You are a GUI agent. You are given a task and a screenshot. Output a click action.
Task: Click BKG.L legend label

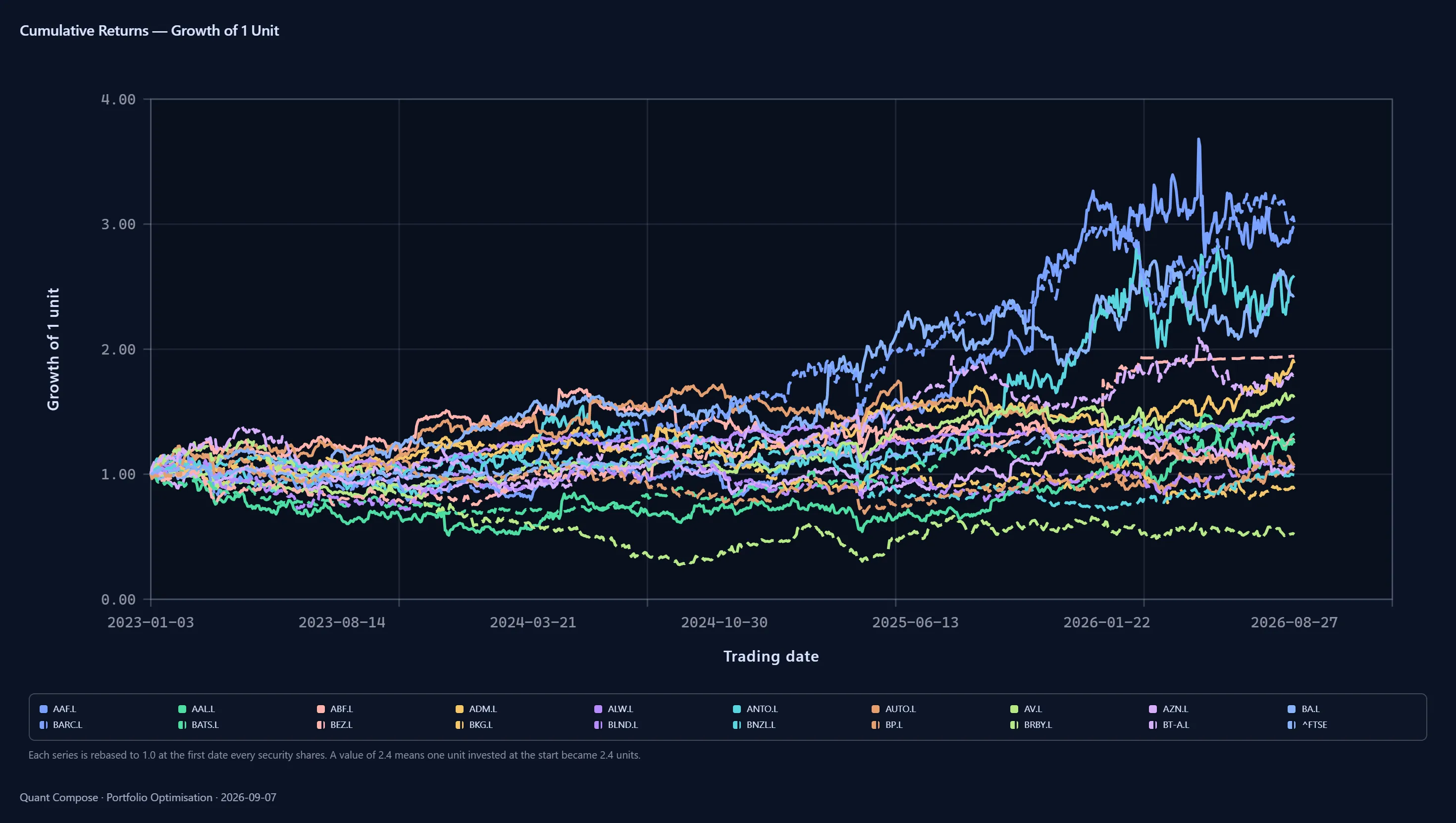[481, 724]
